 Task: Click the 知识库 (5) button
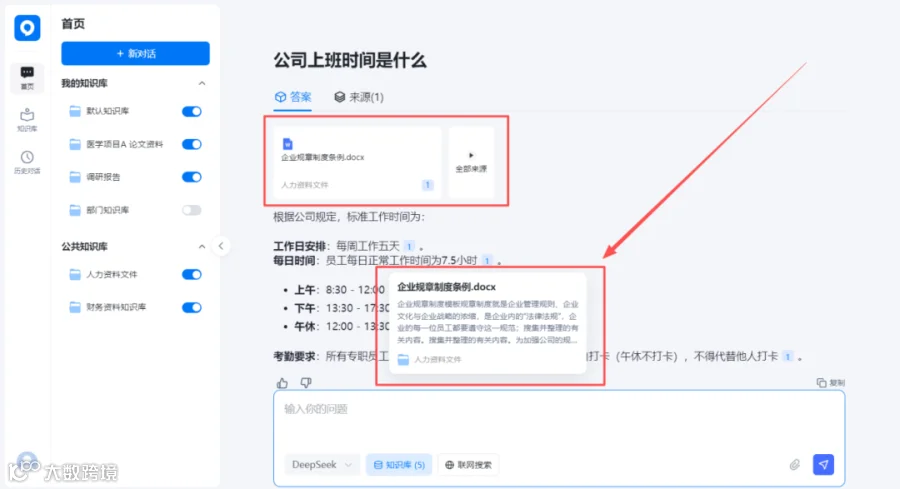[x=399, y=464]
